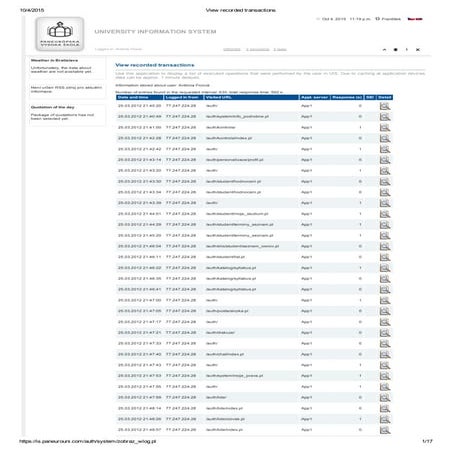Open detail icon for the 21:46:35 row
The height and width of the screenshot is (452, 452).
pos(385,279)
